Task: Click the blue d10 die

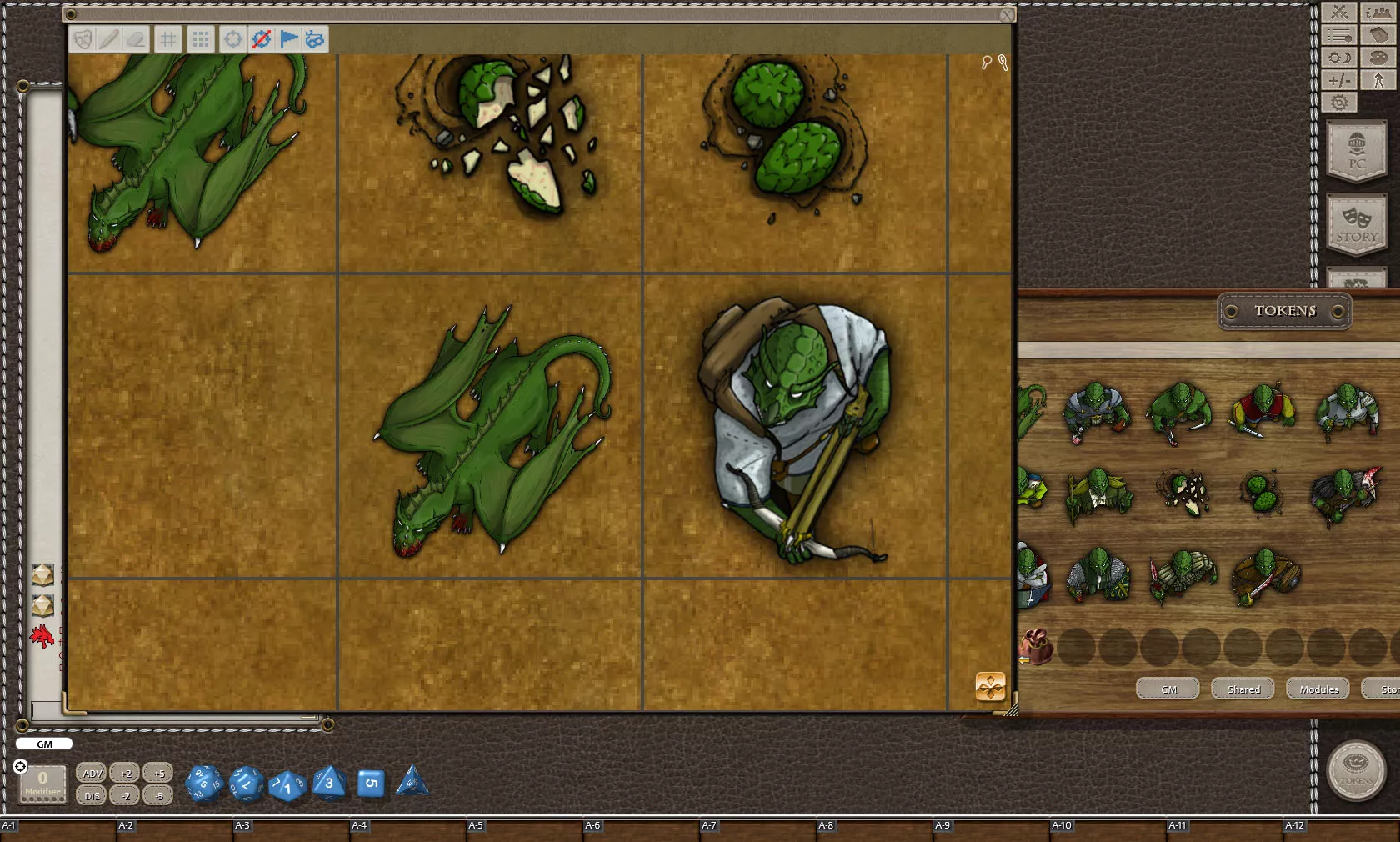Action: point(287,785)
